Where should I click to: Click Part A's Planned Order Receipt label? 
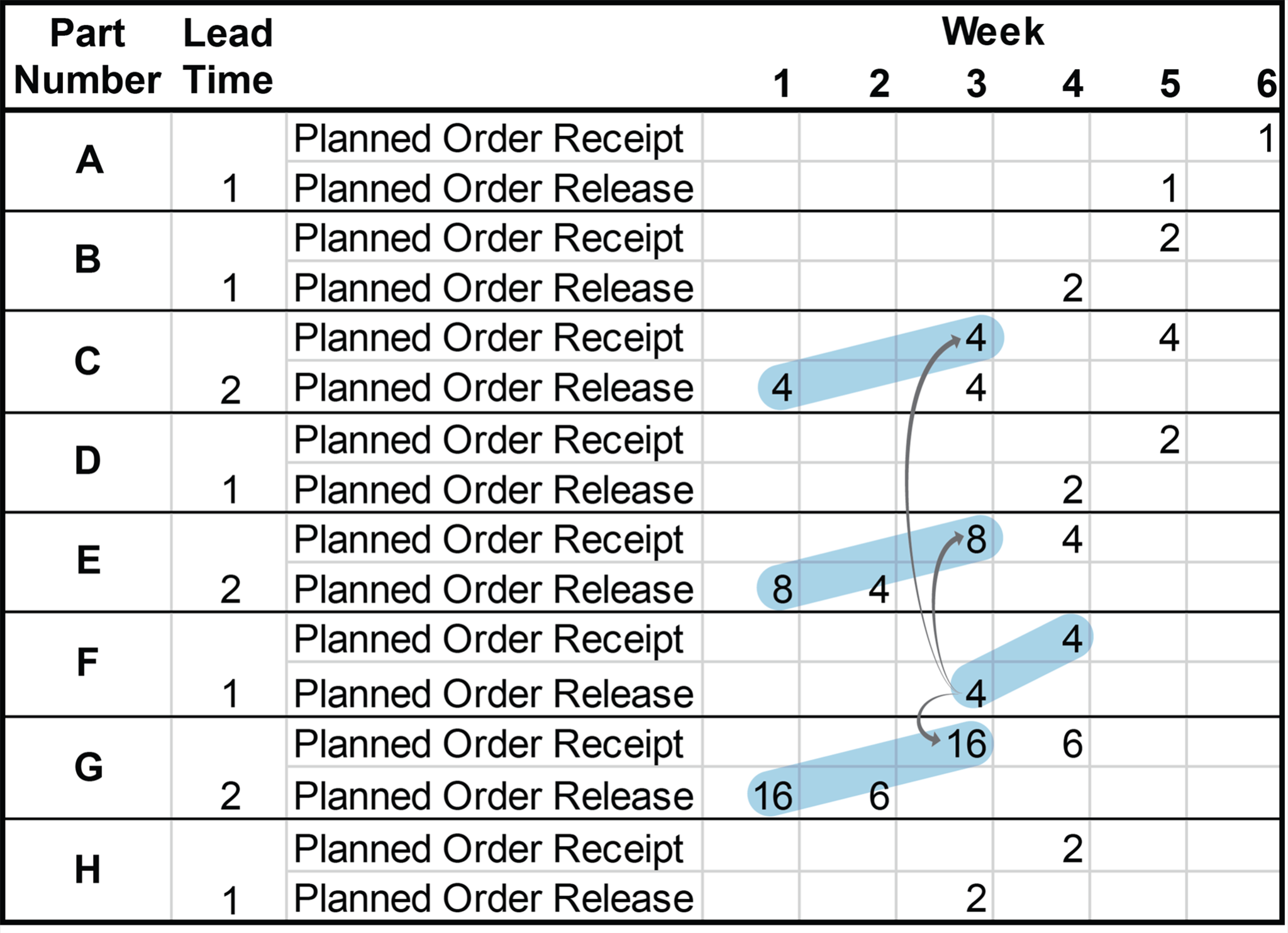pos(488,138)
